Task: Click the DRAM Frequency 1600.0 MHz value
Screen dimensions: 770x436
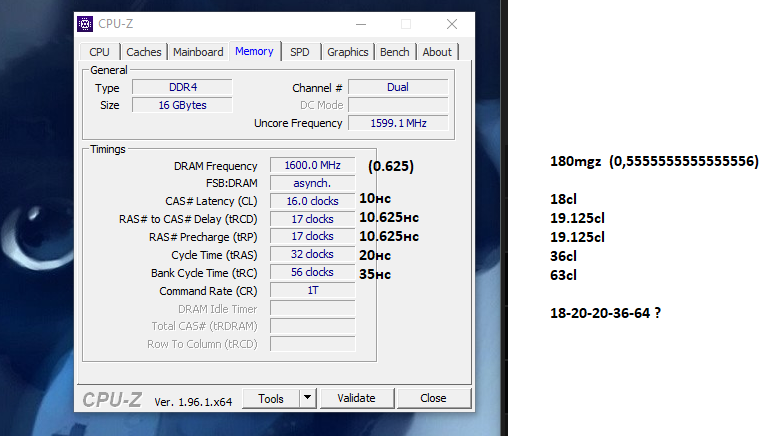Action: click(312, 165)
